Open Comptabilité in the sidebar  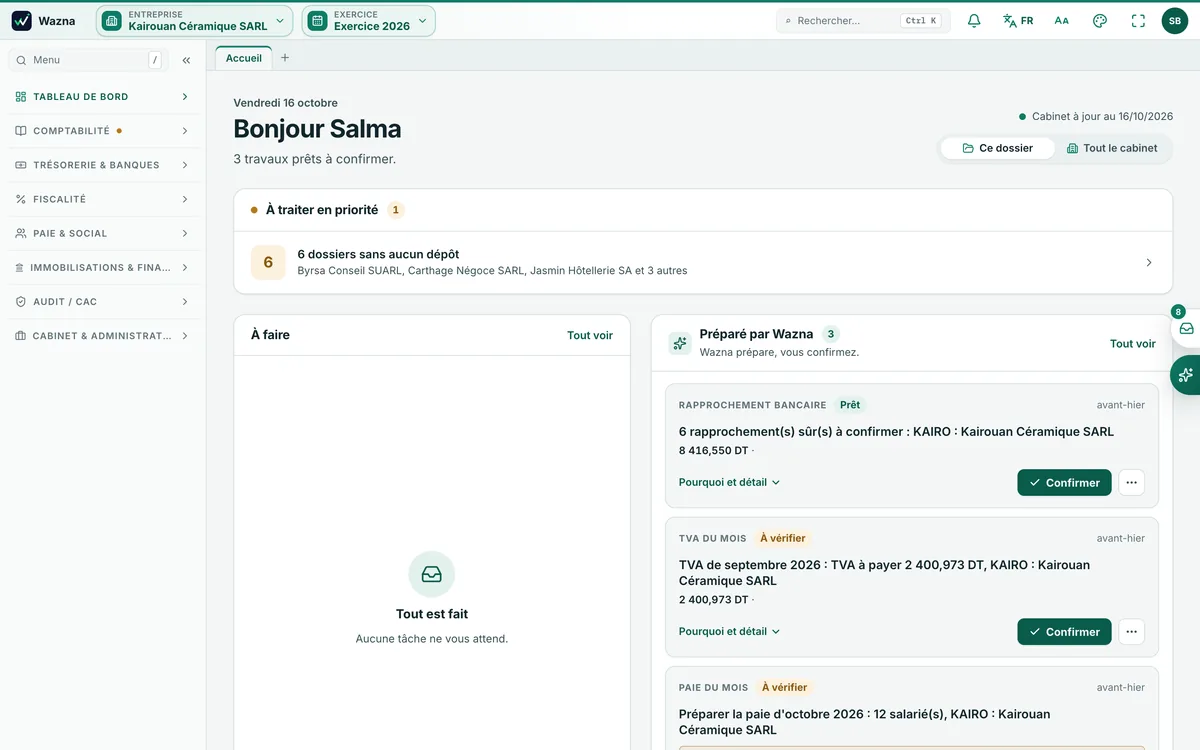tap(103, 131)
